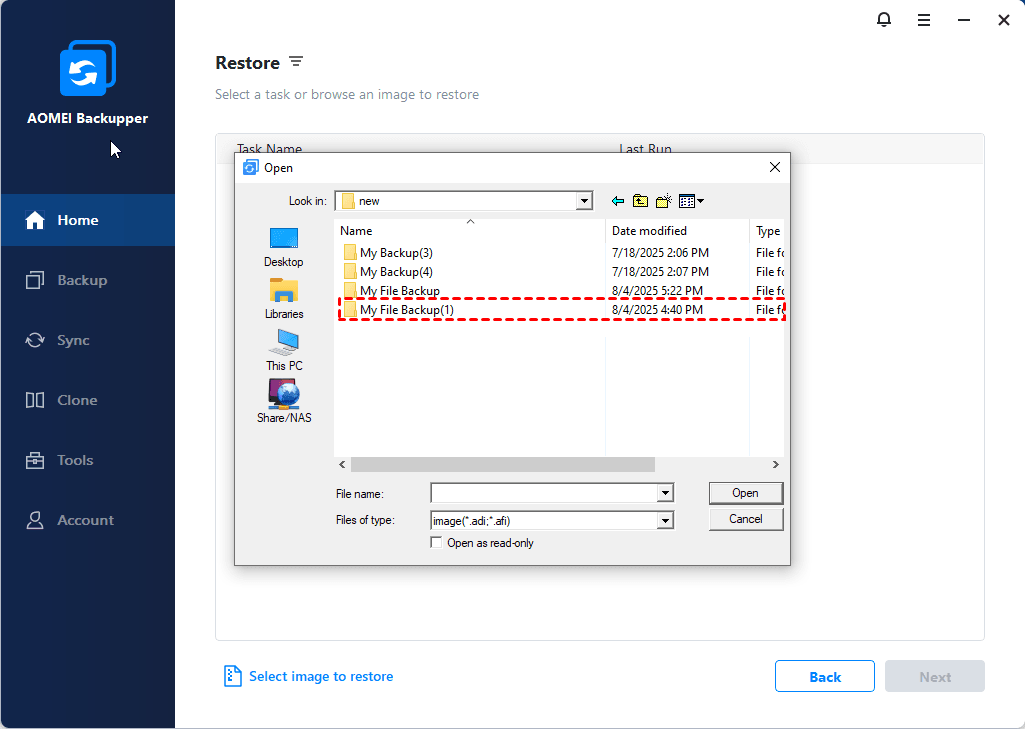Click the Clone icon in sidebar
This screenshot has width=1025, height=729.
35,400
